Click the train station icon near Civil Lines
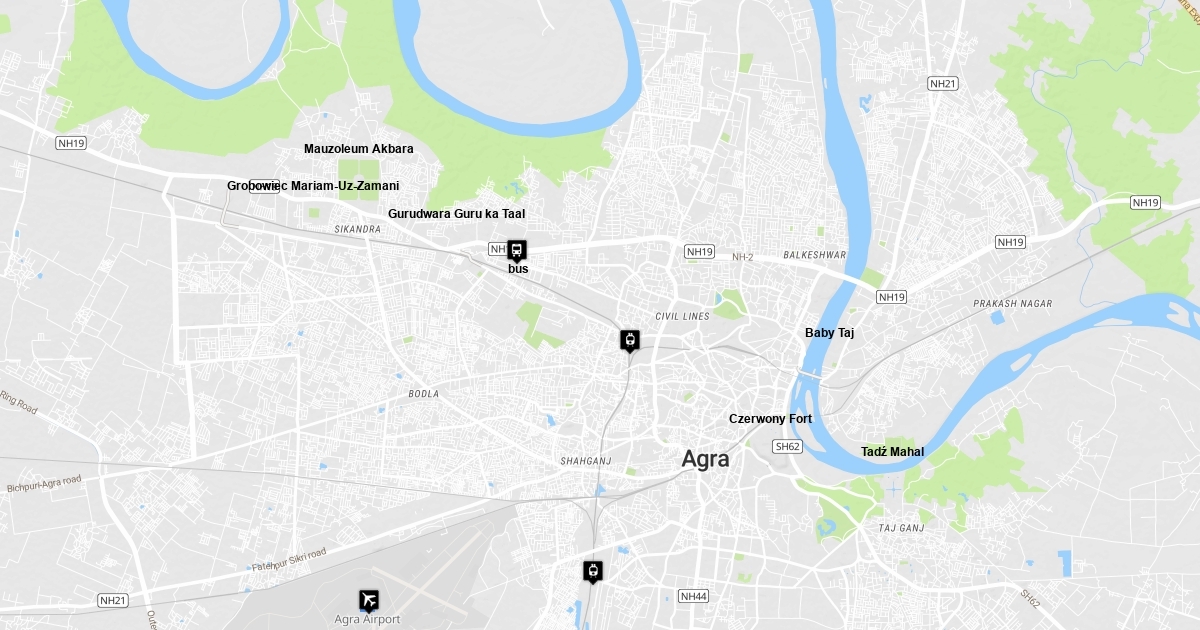 point(629,341)
